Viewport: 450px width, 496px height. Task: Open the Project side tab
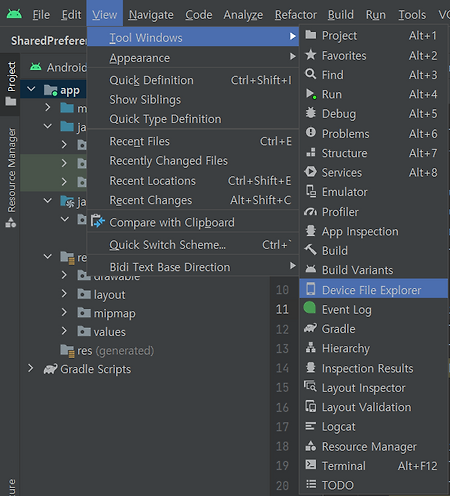pos(11,84)
